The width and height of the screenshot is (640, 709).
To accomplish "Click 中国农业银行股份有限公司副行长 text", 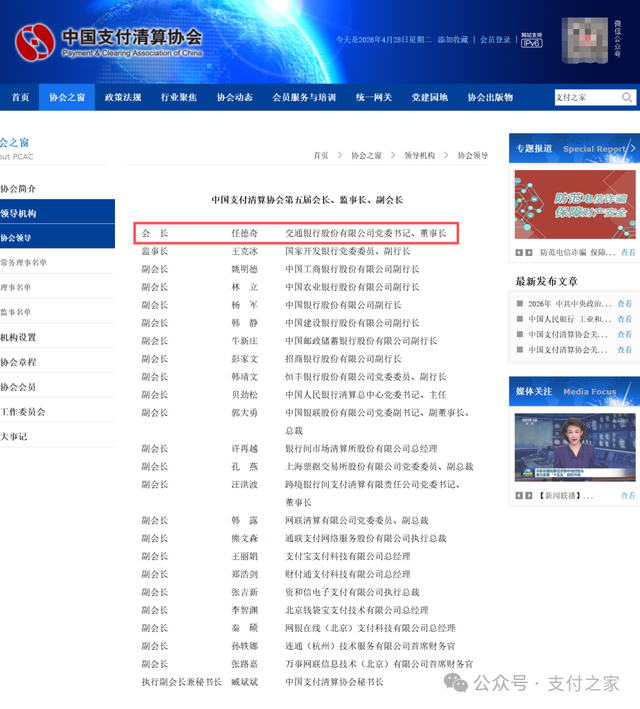I will 352,287.
